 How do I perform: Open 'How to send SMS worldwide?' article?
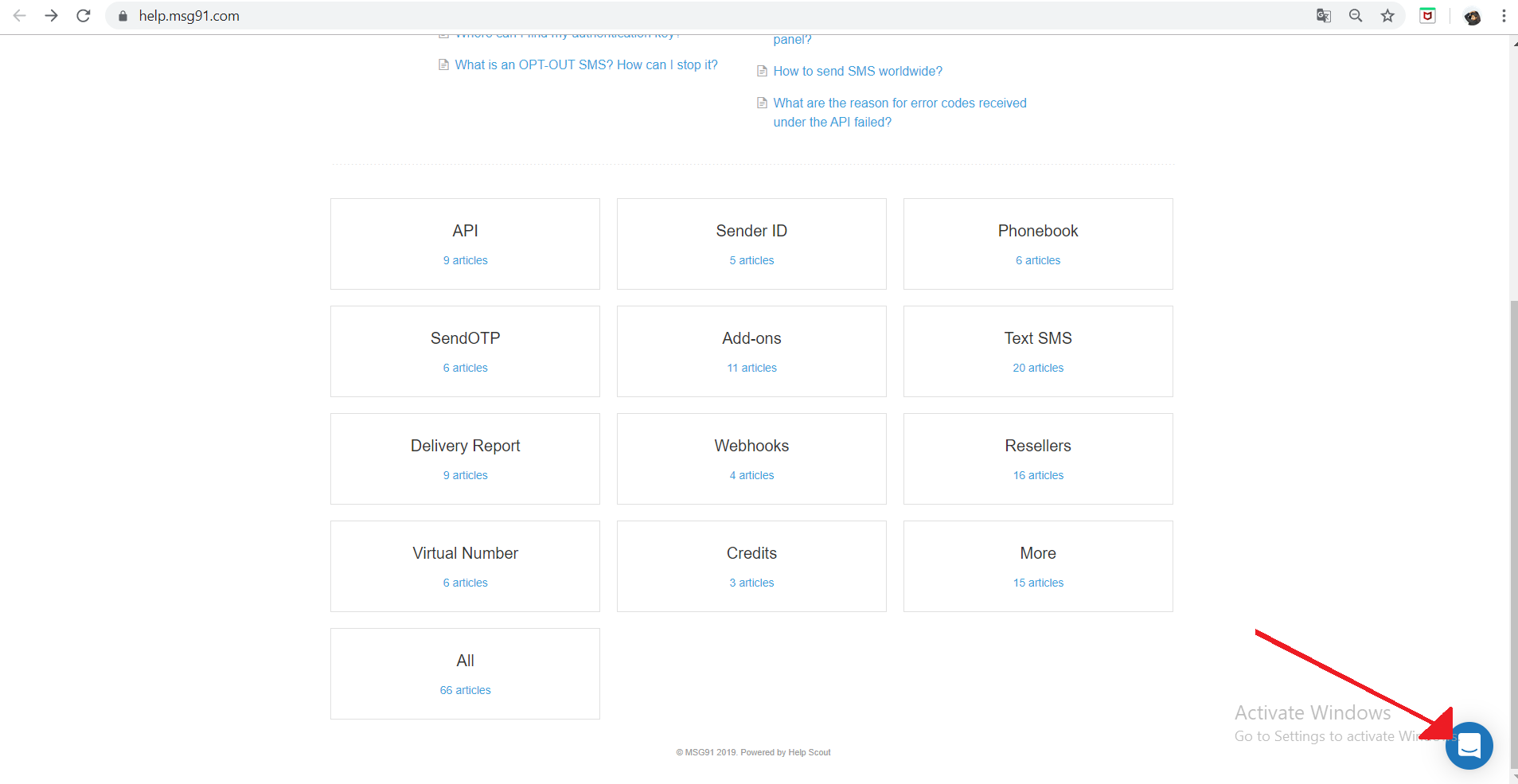[858, 71]
